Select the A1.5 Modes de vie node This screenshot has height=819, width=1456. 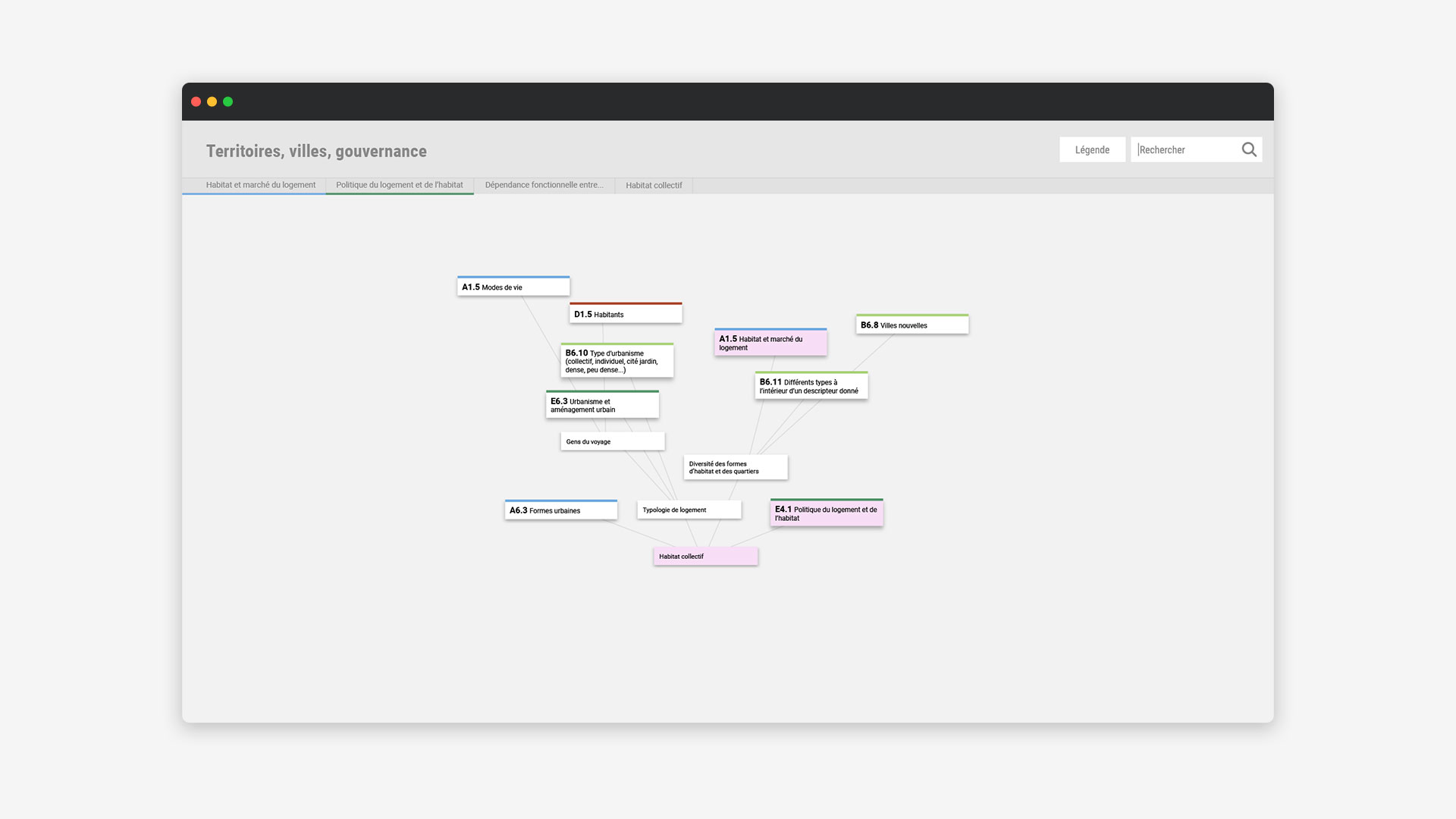[513, 287]
